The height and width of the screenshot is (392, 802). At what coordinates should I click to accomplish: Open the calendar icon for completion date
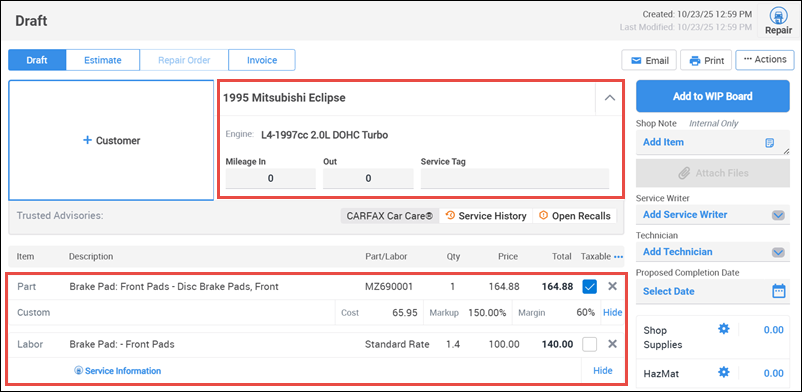778,291
